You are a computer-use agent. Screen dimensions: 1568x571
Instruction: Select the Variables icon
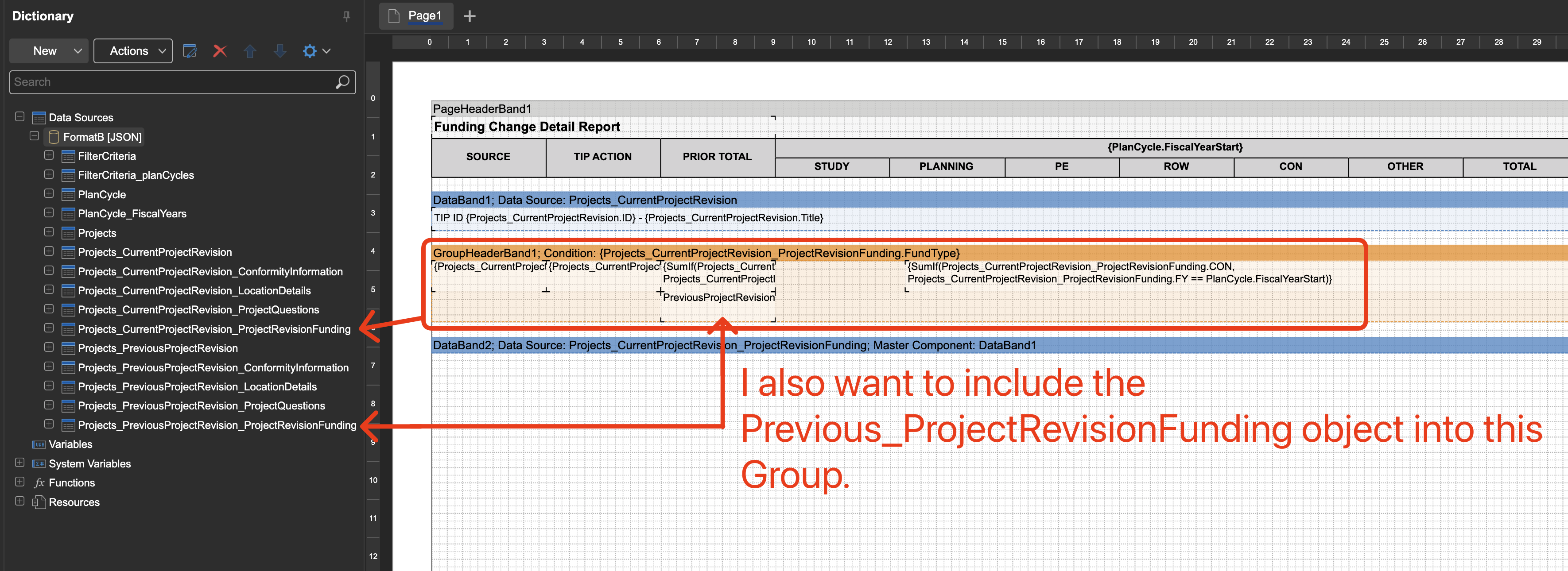[39, 444]
